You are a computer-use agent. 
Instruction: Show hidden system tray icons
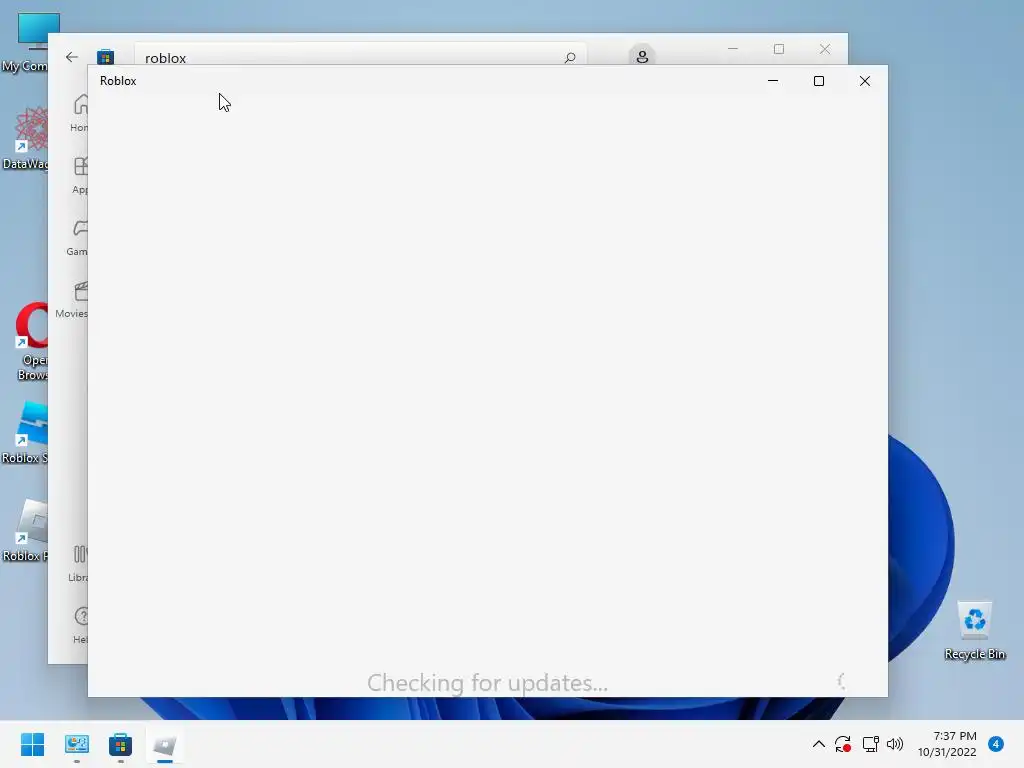pyautogui.click(x=818, y=744)
